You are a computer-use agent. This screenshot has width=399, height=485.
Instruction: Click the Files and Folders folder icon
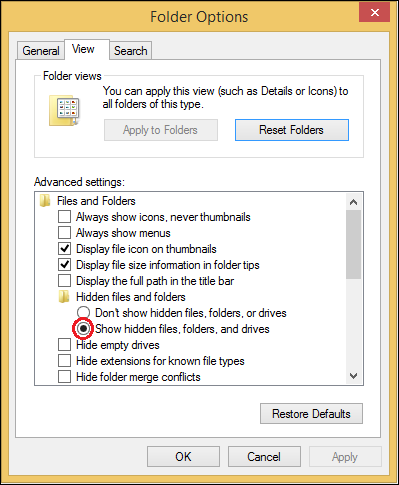coord(45,201)
